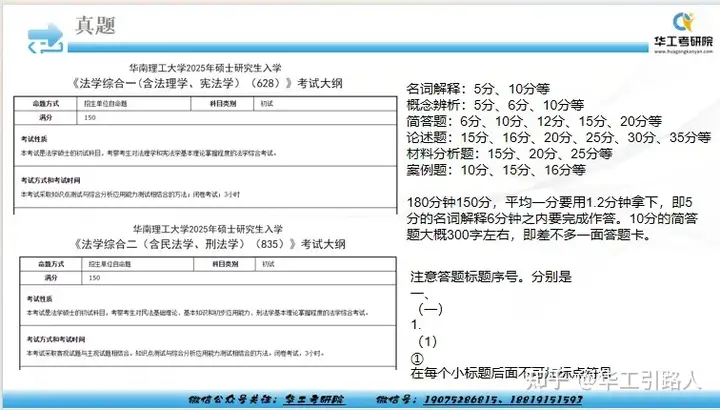720x410 pixels.
Task: Click the 满分 cell in the 835 table
Action: pos(51,278)
